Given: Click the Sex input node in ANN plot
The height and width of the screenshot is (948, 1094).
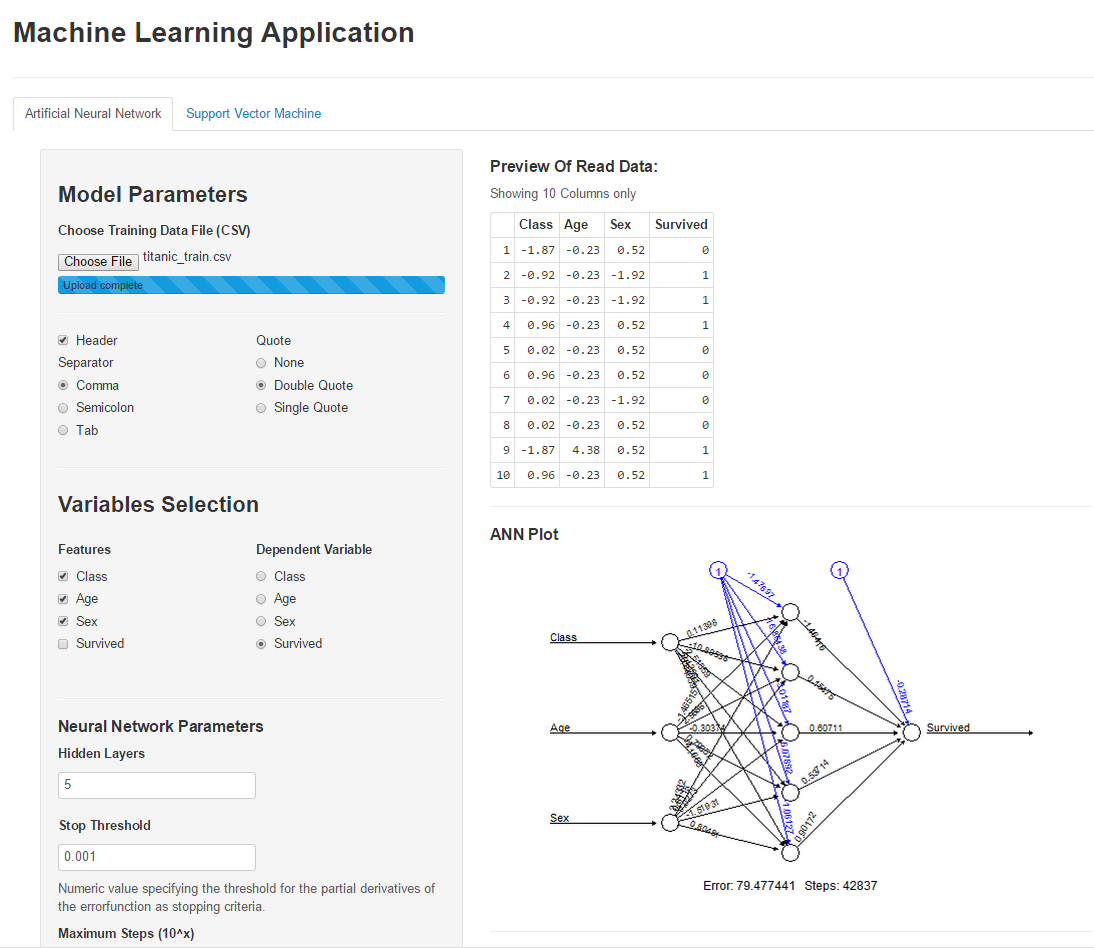Looking at the screenshot, I should coord(670,823).
